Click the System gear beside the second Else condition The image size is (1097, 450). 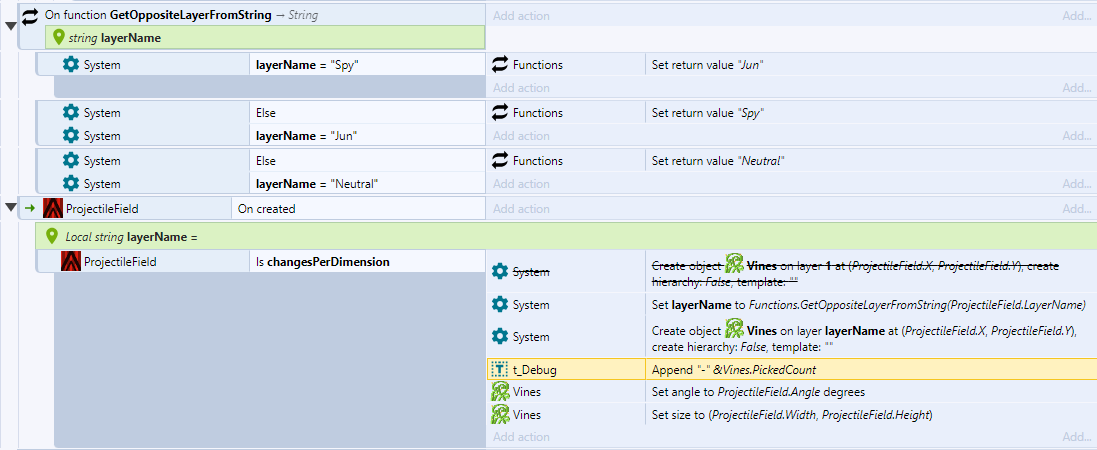tap(71, 161)
